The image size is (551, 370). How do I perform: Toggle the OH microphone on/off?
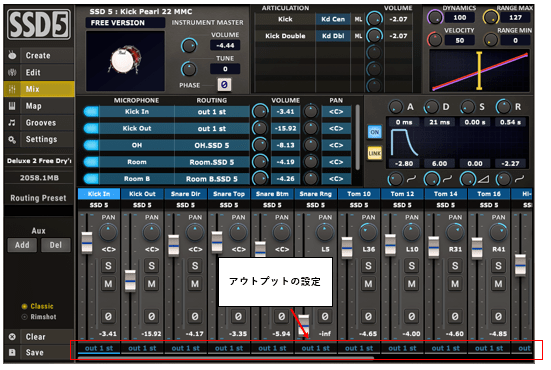point(91,145)
